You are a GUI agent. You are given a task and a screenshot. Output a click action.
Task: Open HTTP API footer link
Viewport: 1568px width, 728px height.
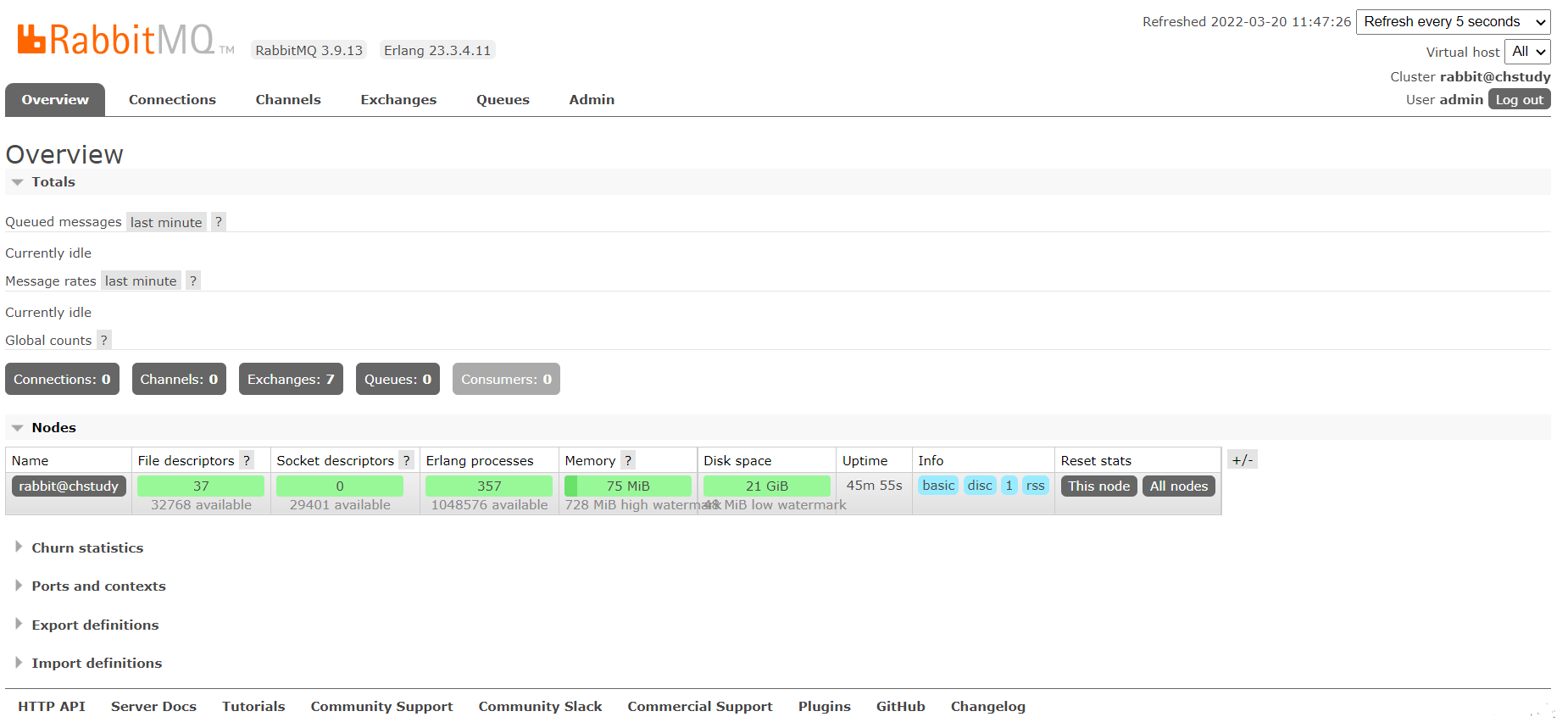point(52,706)
